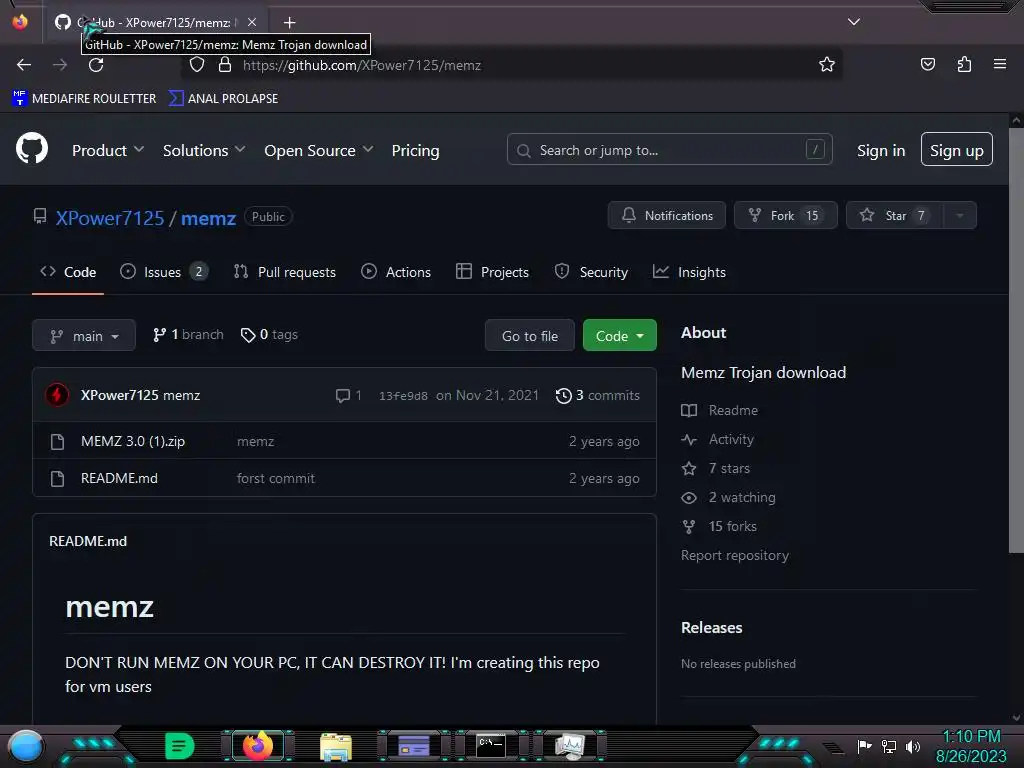Expand the Star lists dropdown arrow

click(960, 216)
